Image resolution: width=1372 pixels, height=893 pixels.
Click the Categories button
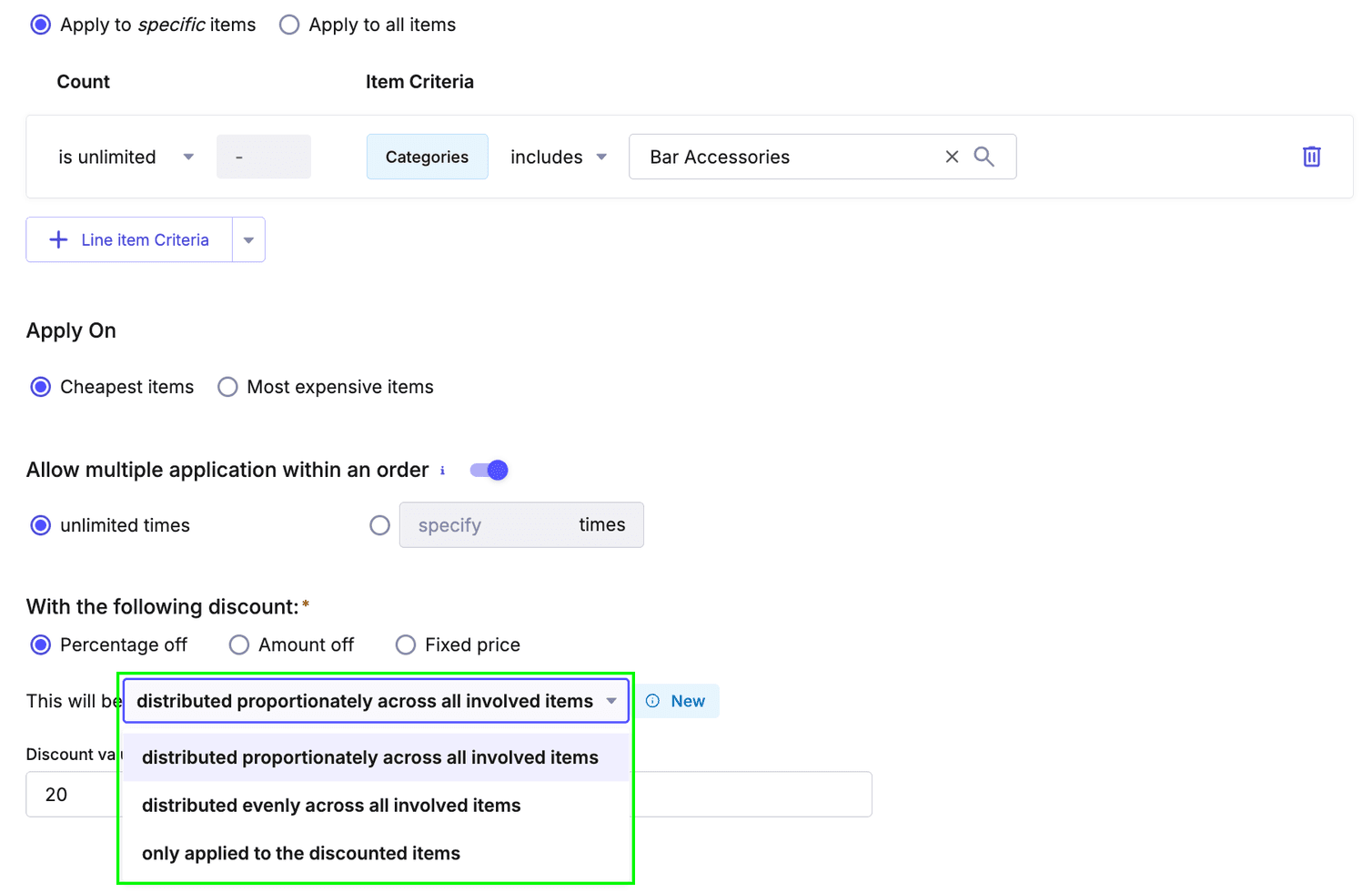(427, 157)
